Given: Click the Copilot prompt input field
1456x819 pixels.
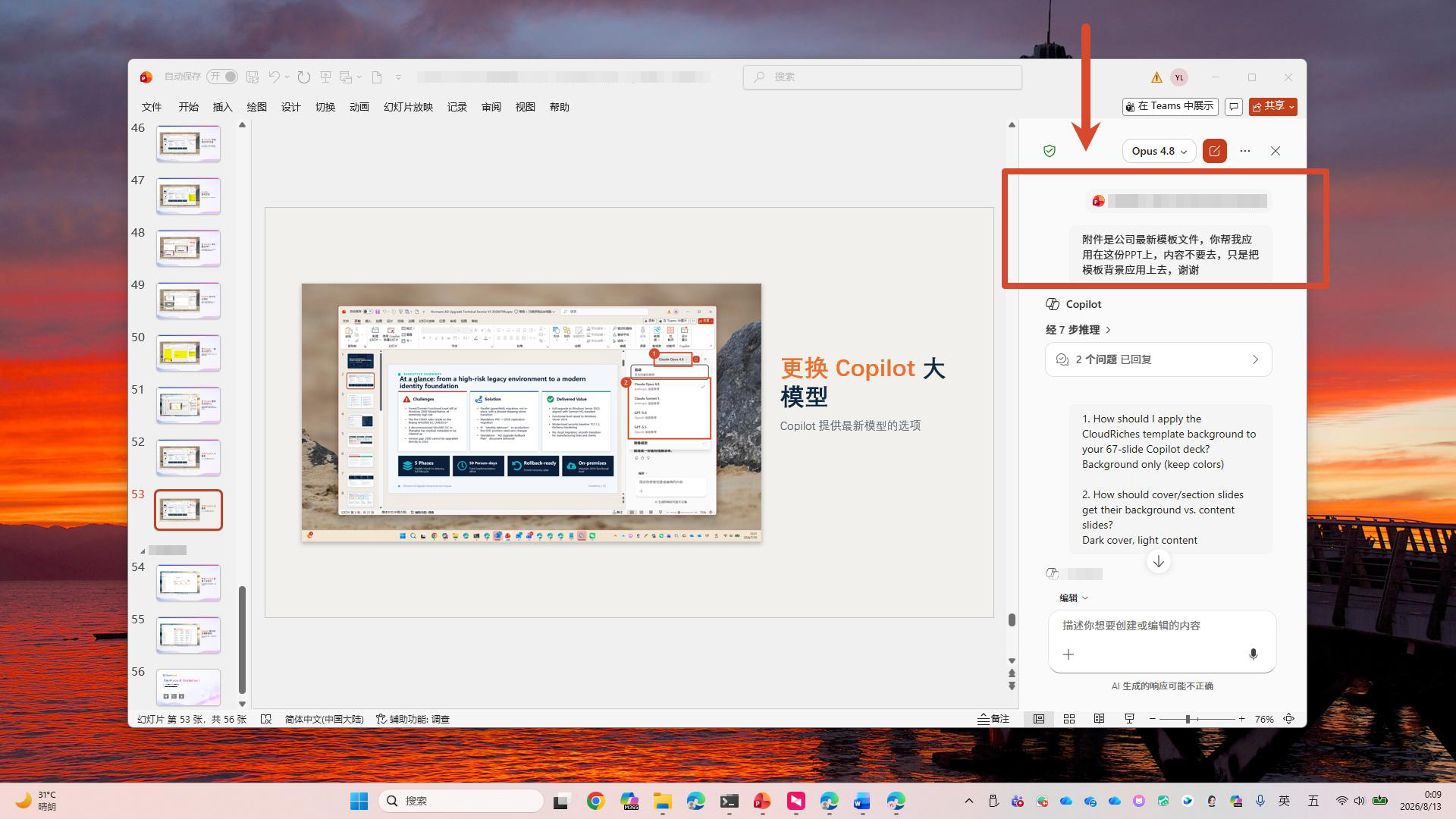Looking at the screenshot, I should coord(1162,641).
